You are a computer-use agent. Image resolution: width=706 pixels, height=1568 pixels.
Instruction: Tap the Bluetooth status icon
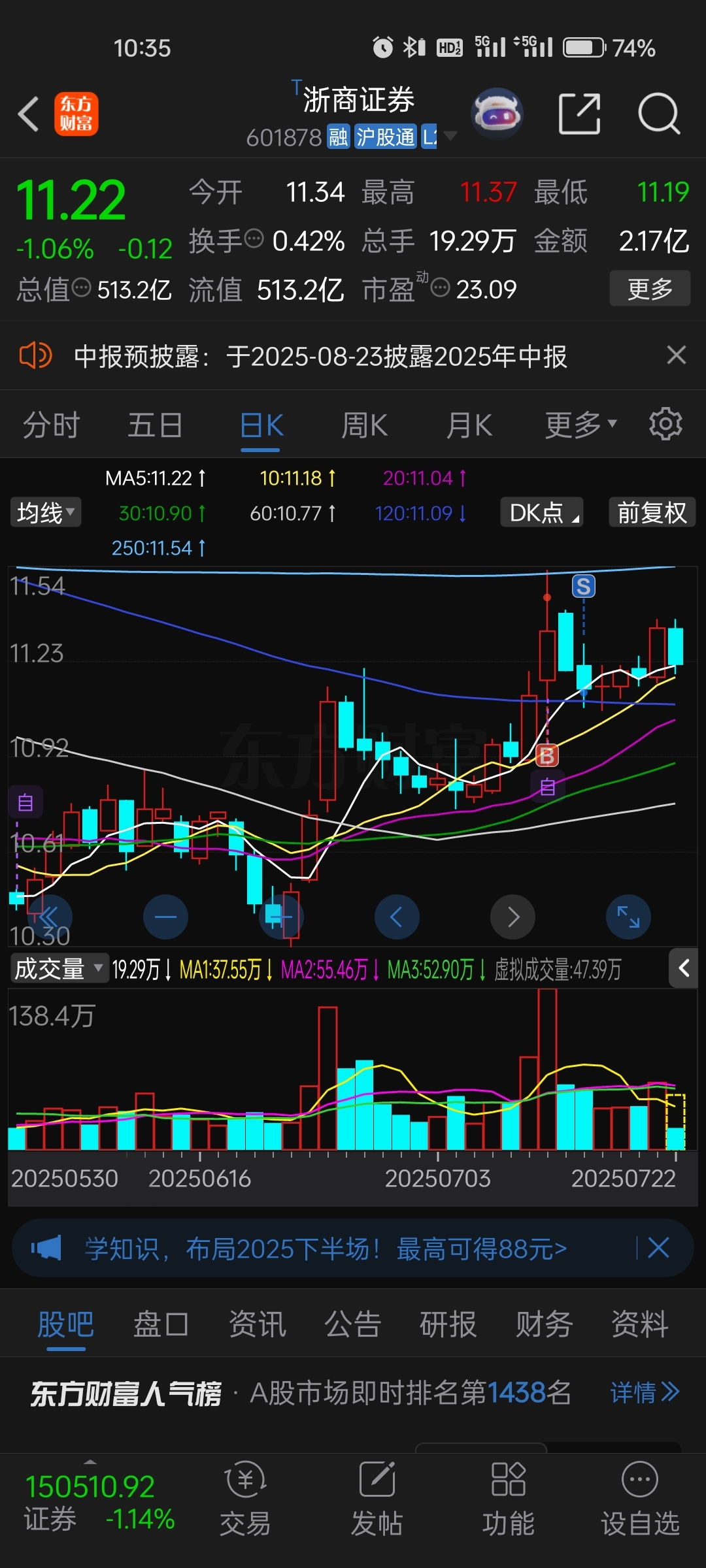click(414, 47)
